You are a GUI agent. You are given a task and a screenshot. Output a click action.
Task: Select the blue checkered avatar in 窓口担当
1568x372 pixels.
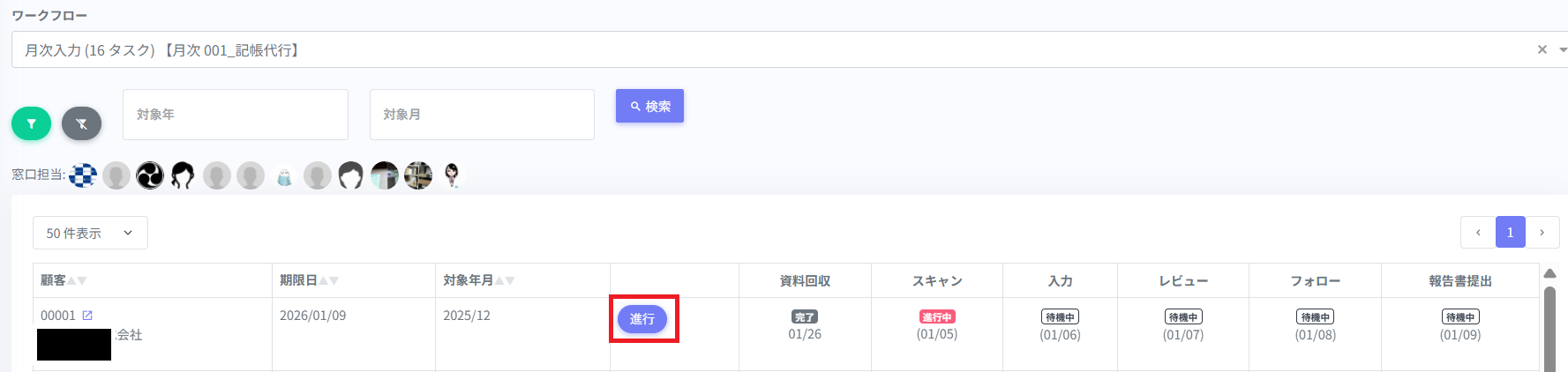pyautogui.click(x=83, y=175)
